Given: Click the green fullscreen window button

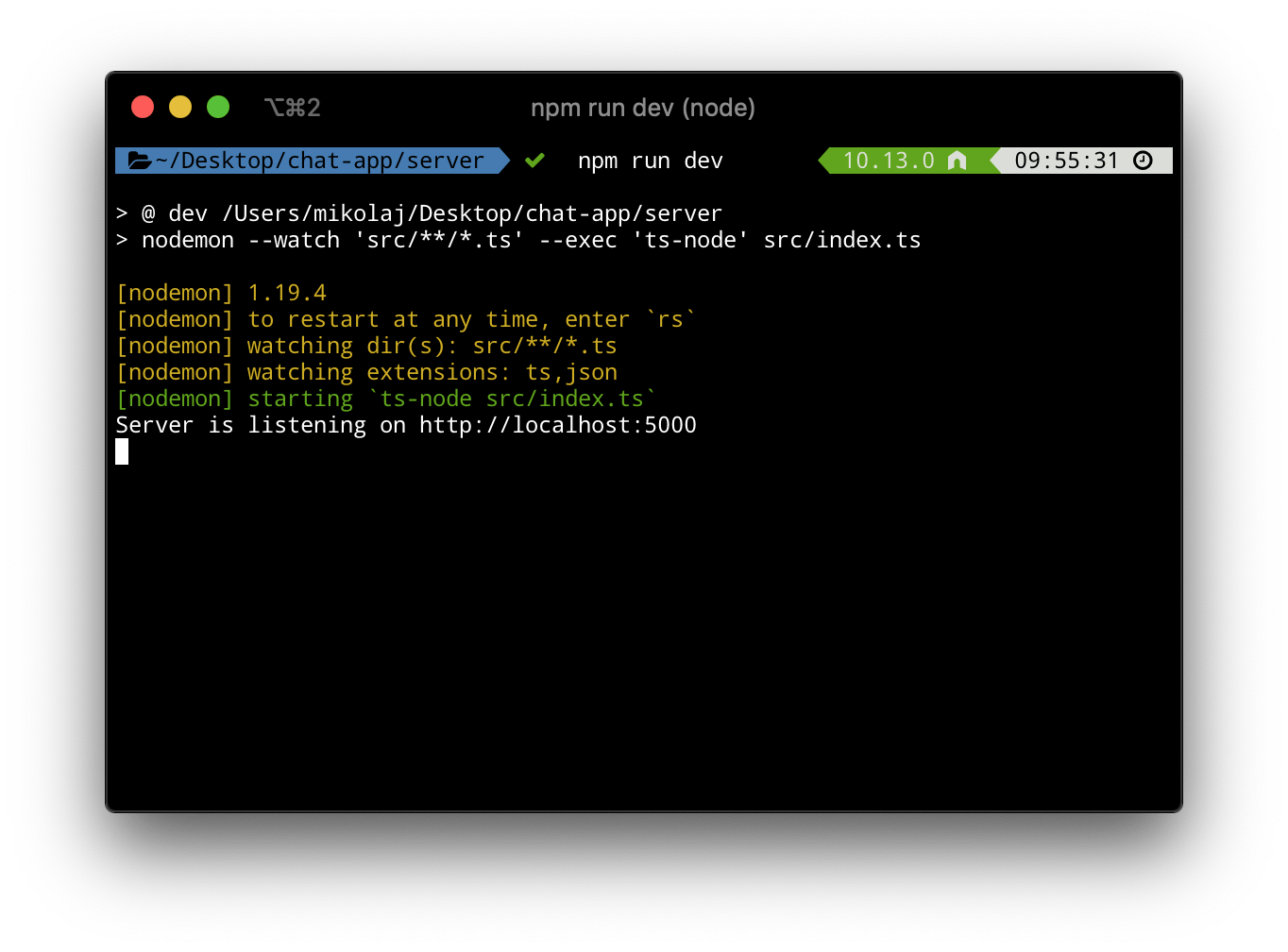Looking at the screenshot, I should pos(218,108).
